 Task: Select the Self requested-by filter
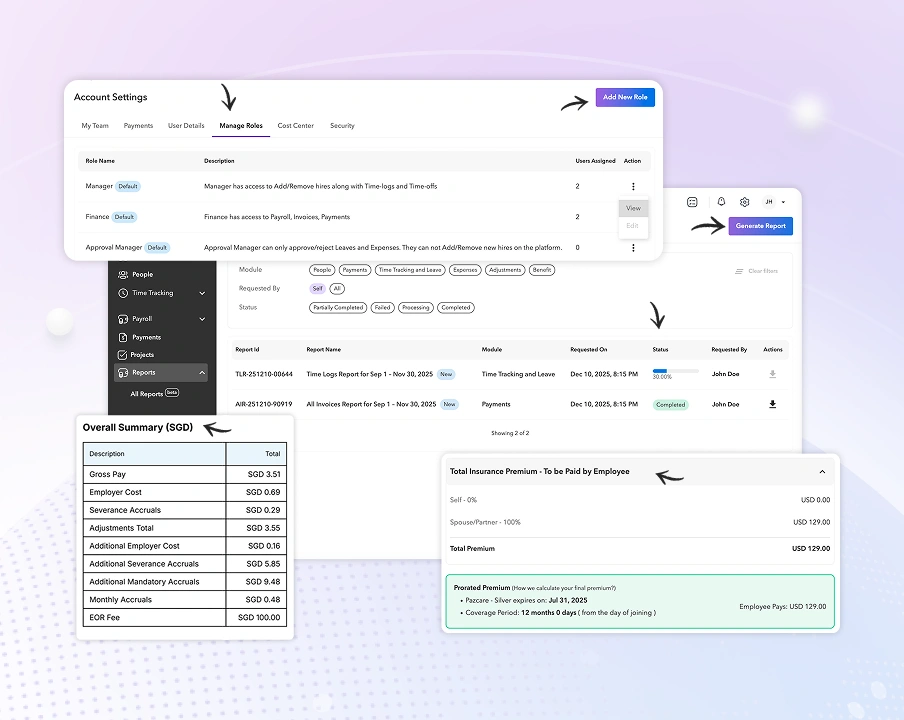[318, 289]
